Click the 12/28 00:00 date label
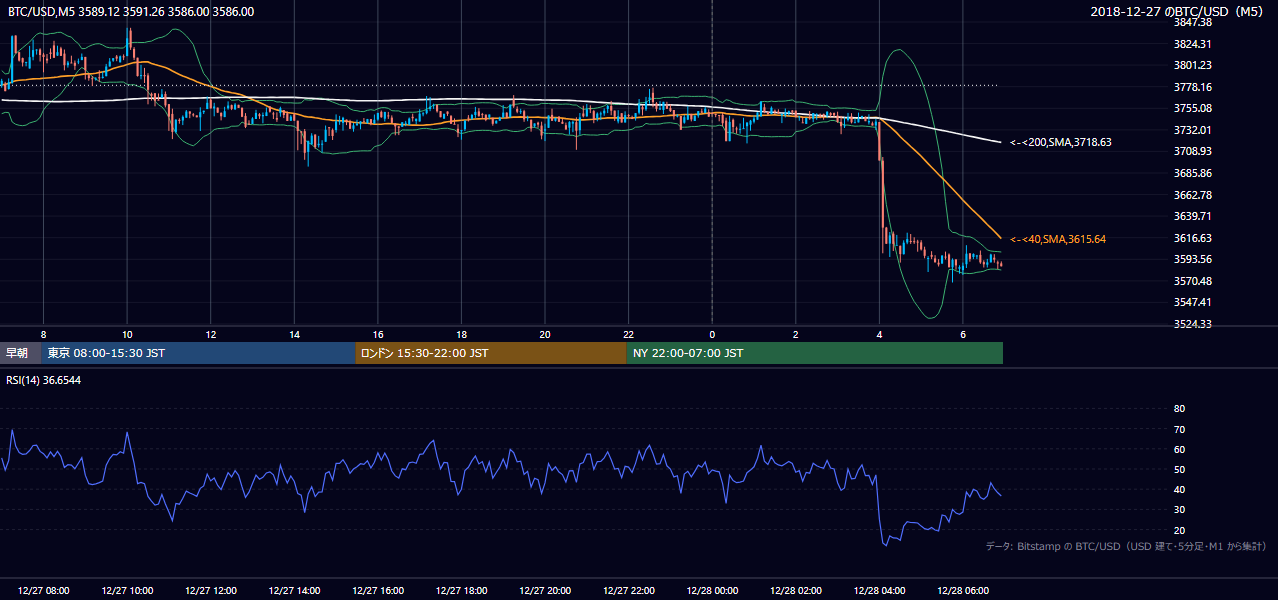Screen dimensions: 1278x600 [x=712, y=591]
